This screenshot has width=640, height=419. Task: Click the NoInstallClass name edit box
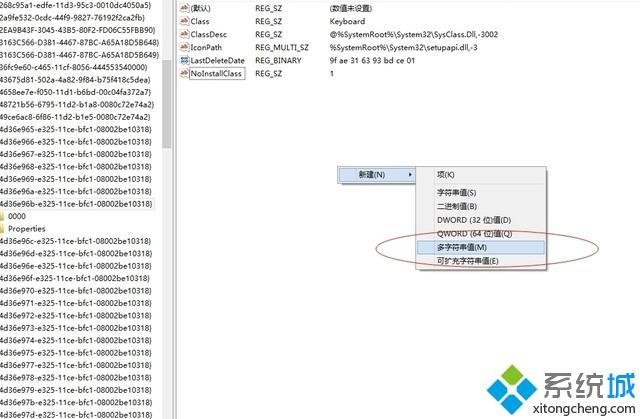(x=217, y=73)
